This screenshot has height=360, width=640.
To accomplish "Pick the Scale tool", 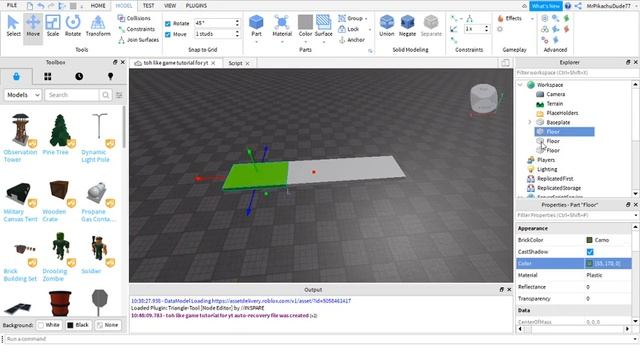I will (53, 26).
